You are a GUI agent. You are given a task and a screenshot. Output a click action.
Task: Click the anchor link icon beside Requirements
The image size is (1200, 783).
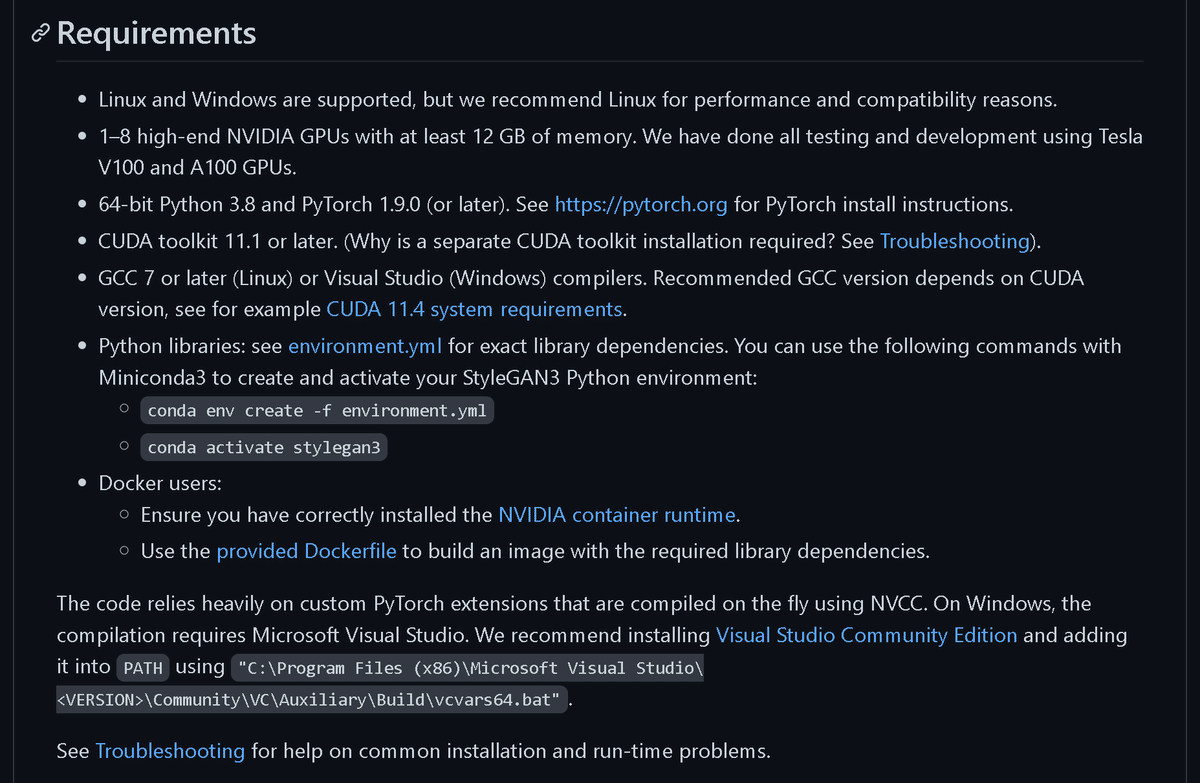click(40, 34)
